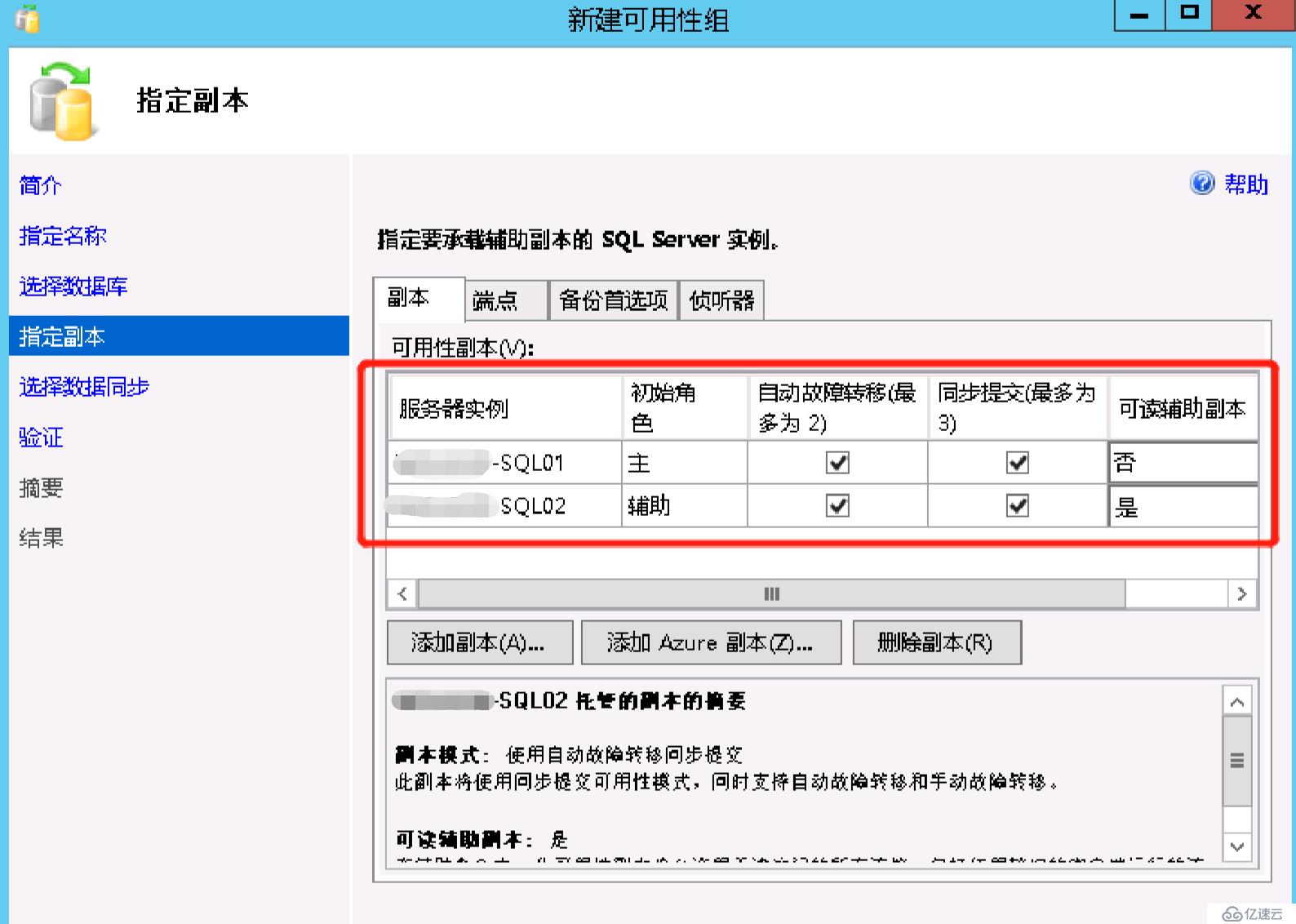Click the horizontal scrollbar thumb of replica grid
The width and height of the screenshot is (1296, 924).
tap(771, 593)
